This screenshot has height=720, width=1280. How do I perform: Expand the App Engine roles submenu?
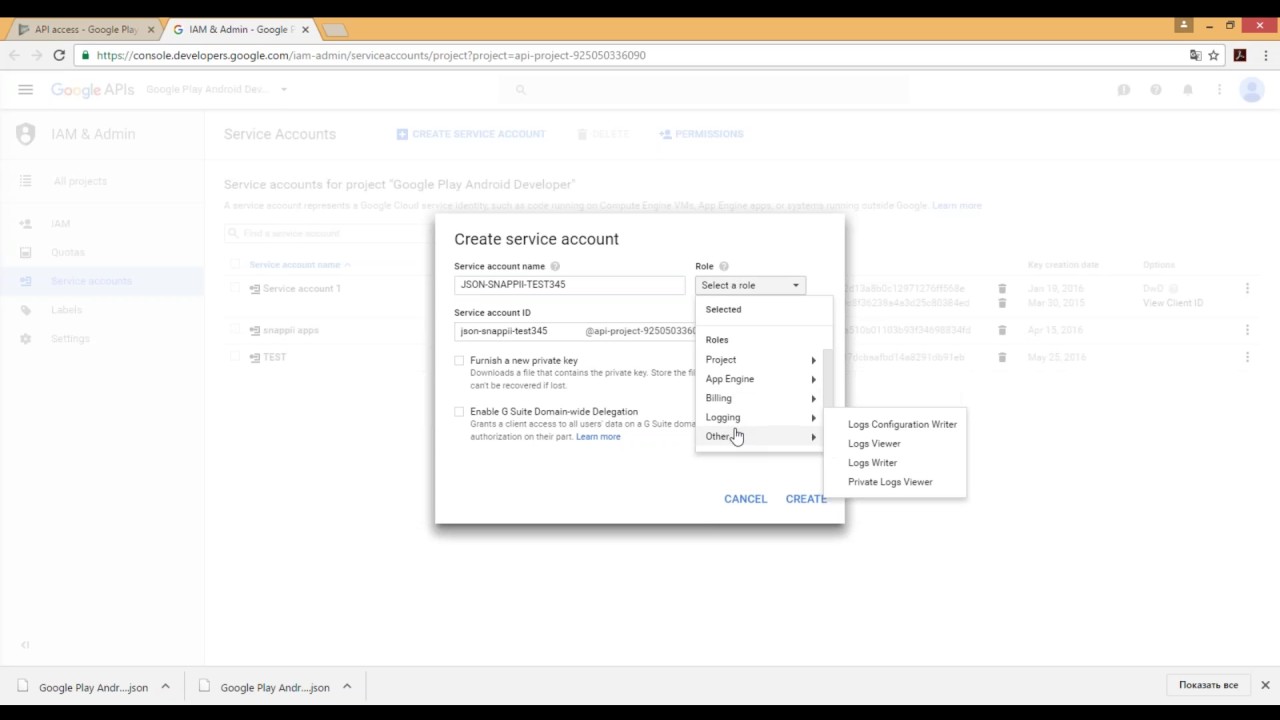point(761,379)
